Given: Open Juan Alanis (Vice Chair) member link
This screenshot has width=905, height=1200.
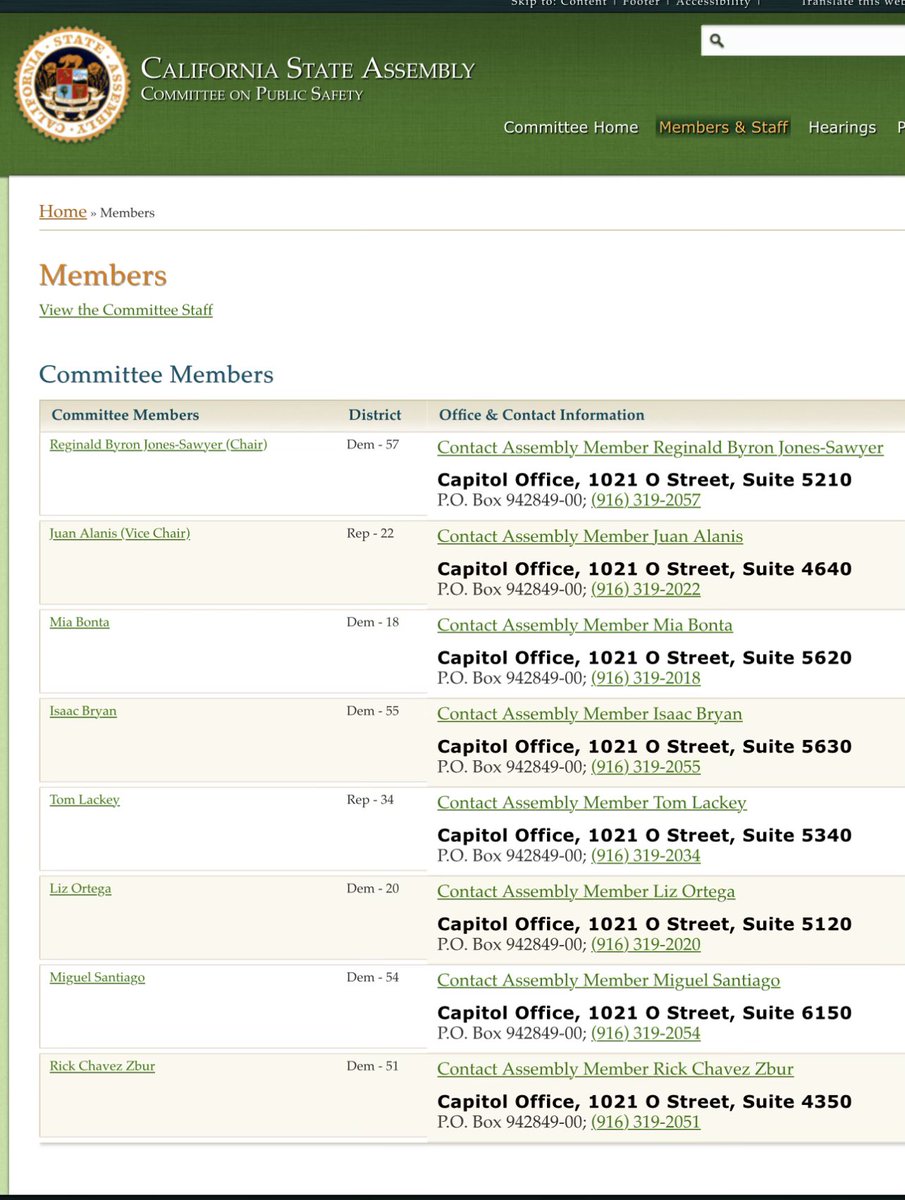Looking at the screenshot, I should pos(120,533).
